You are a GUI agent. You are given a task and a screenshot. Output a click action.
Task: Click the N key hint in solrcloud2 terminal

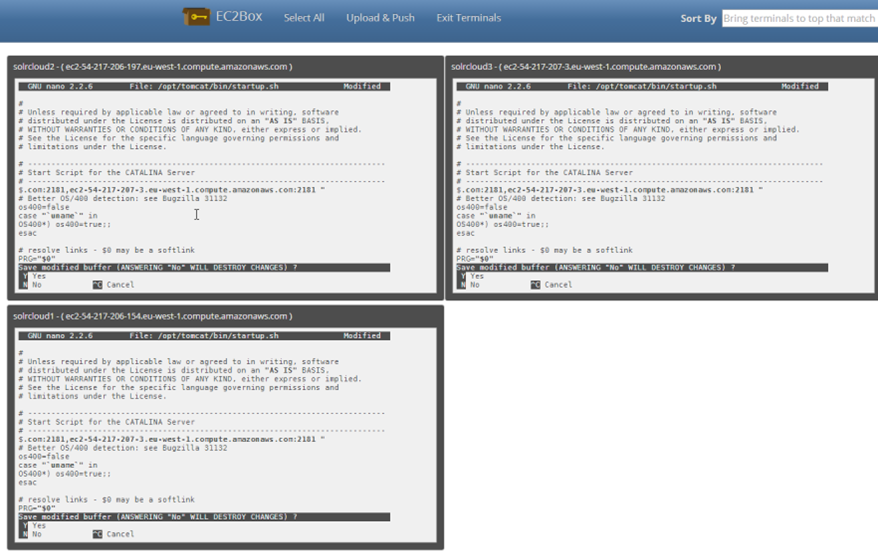click(x=25, y=285)
